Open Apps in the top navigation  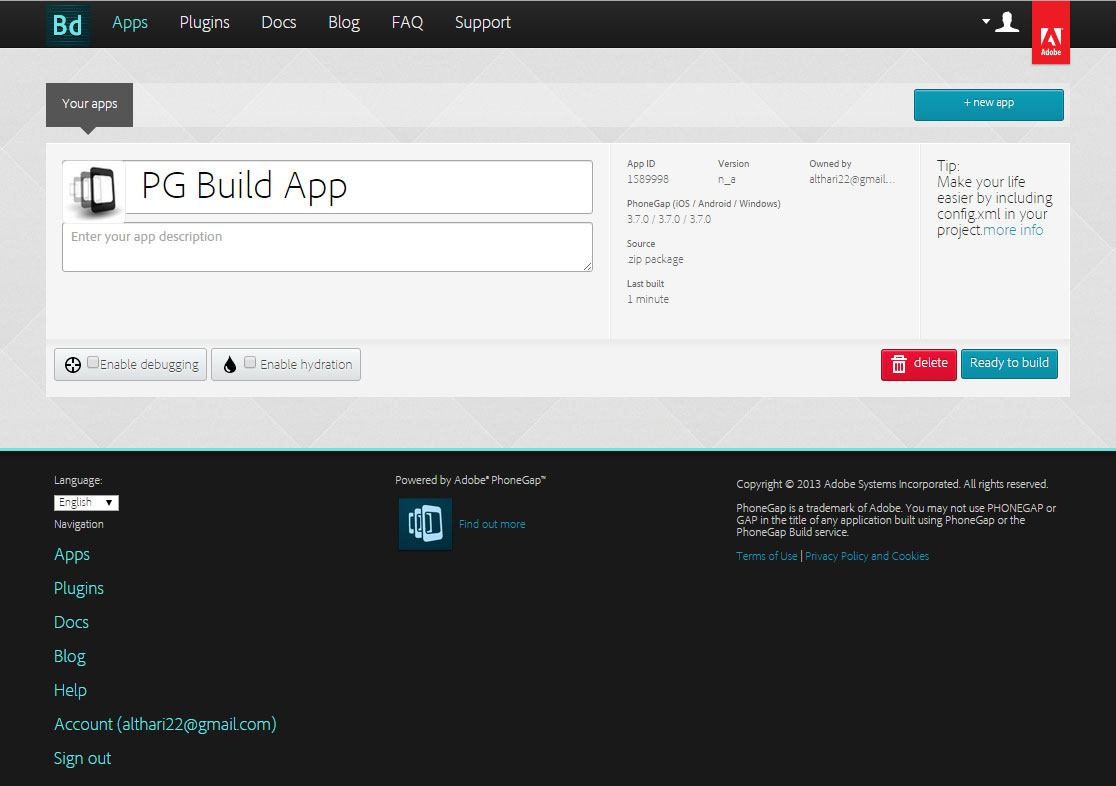(130, 23)
